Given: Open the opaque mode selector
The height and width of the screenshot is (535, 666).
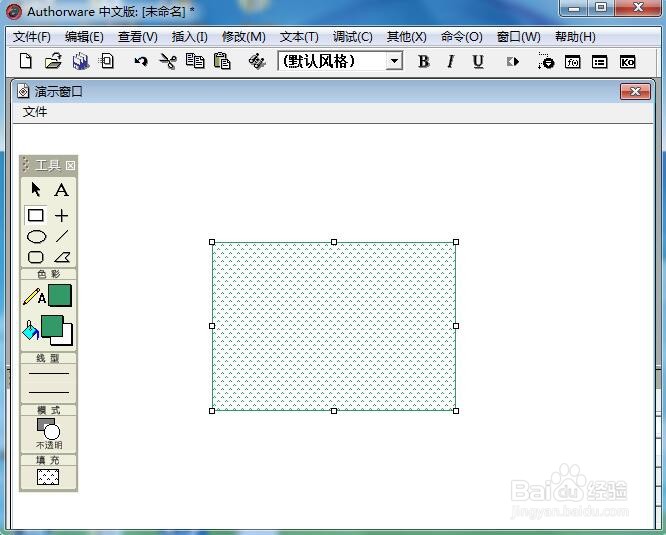Looking at the screenshot, I should coord(48,434).
